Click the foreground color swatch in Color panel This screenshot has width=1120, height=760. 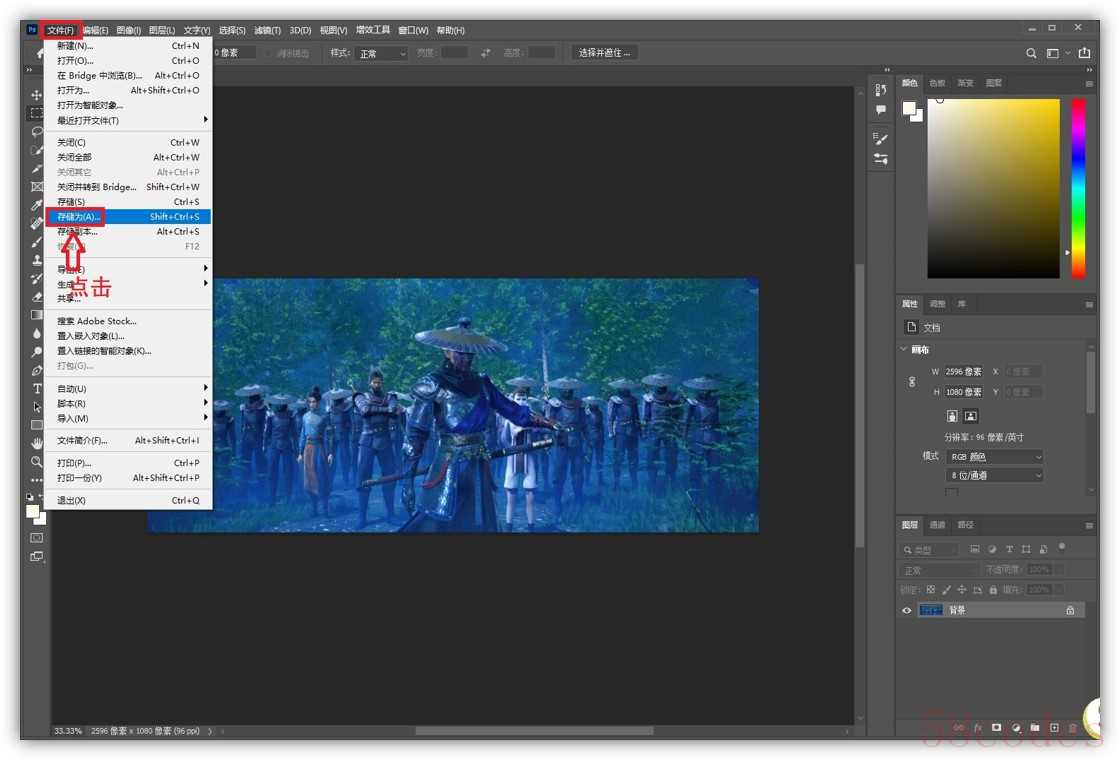tap(909, 108)
